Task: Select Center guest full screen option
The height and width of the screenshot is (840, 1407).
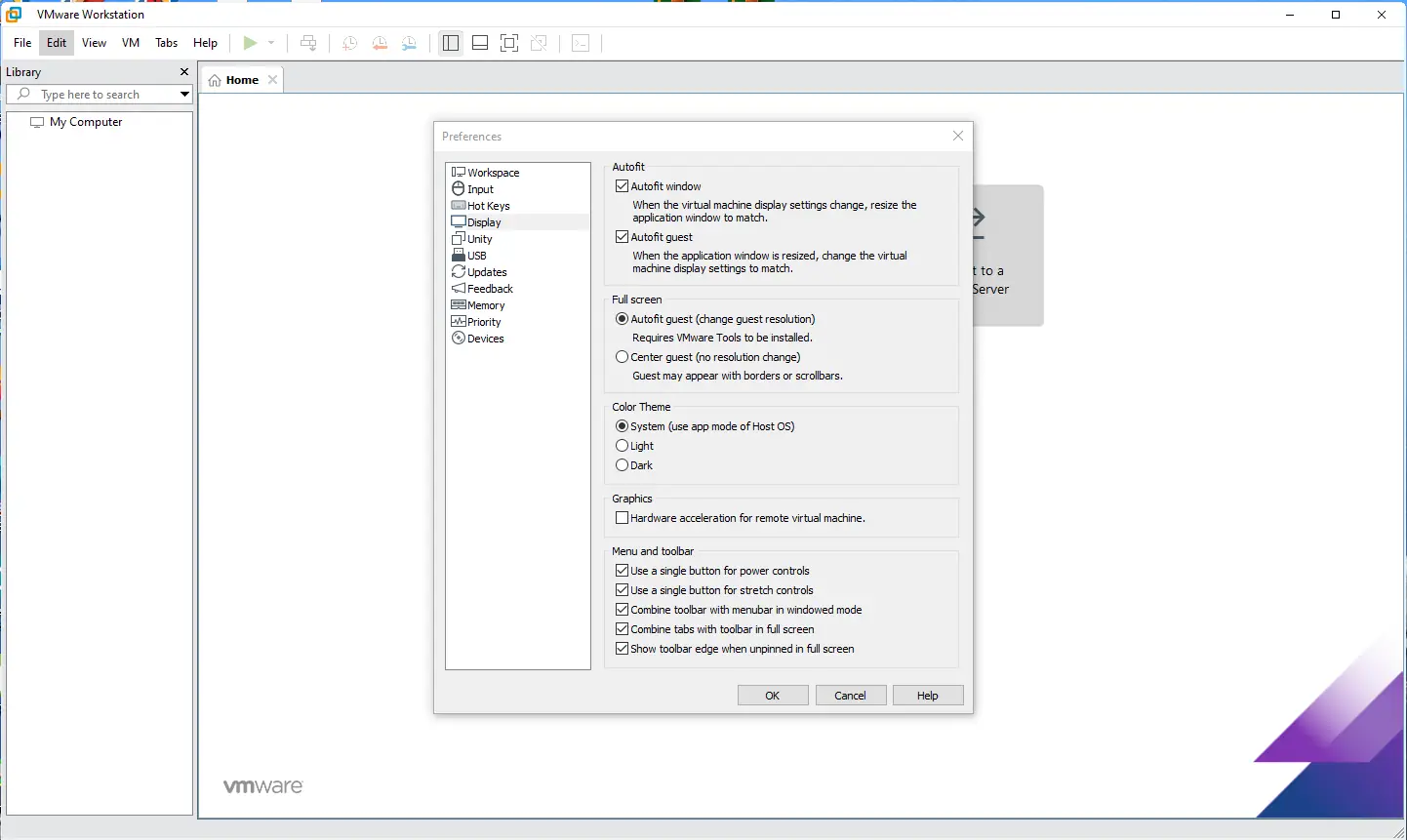Action: pos(622,357)
